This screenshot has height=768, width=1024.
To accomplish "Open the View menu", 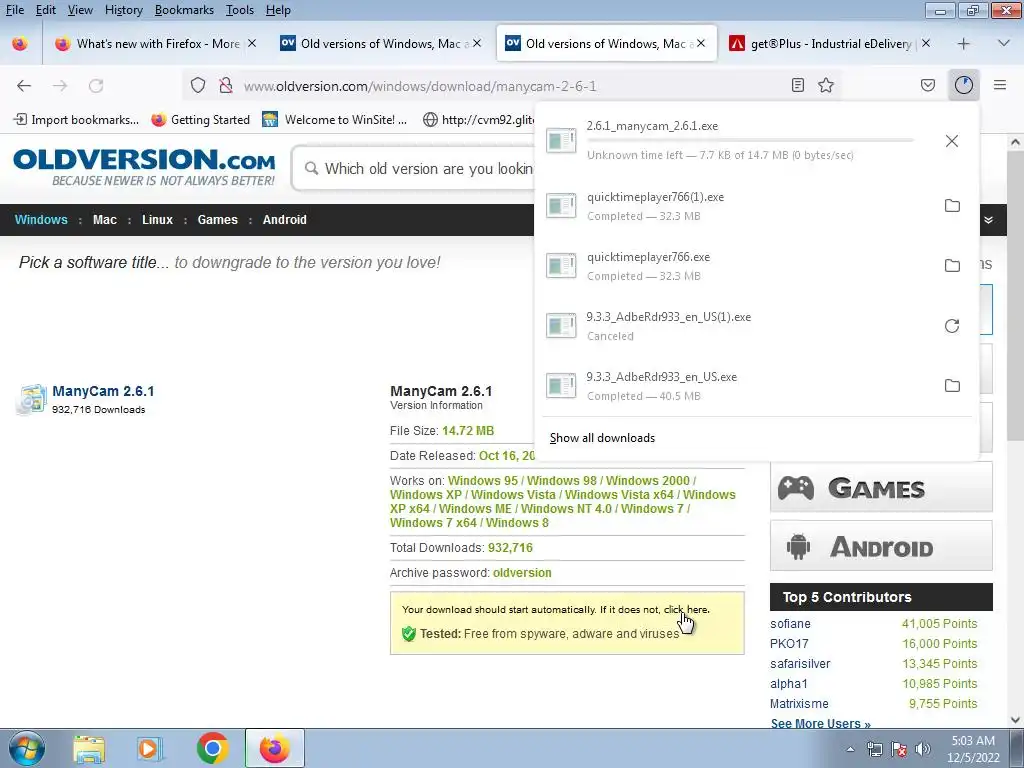I will tap(80, 10).
